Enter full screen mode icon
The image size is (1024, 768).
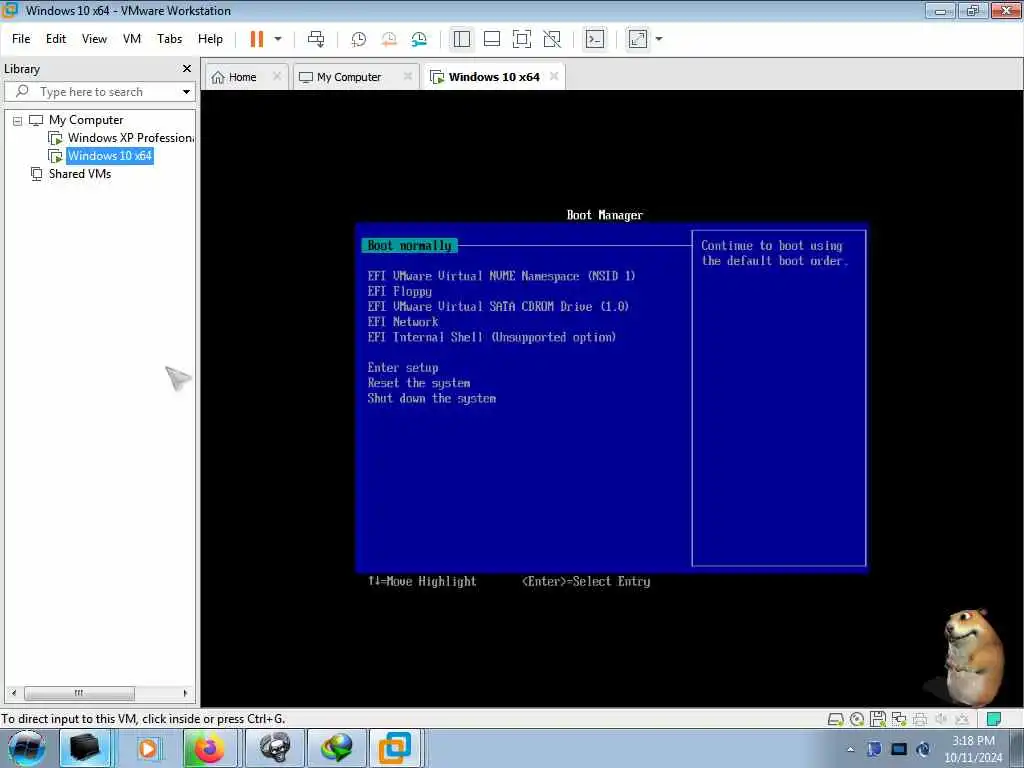pyautogui.click(x=522, y=39)
